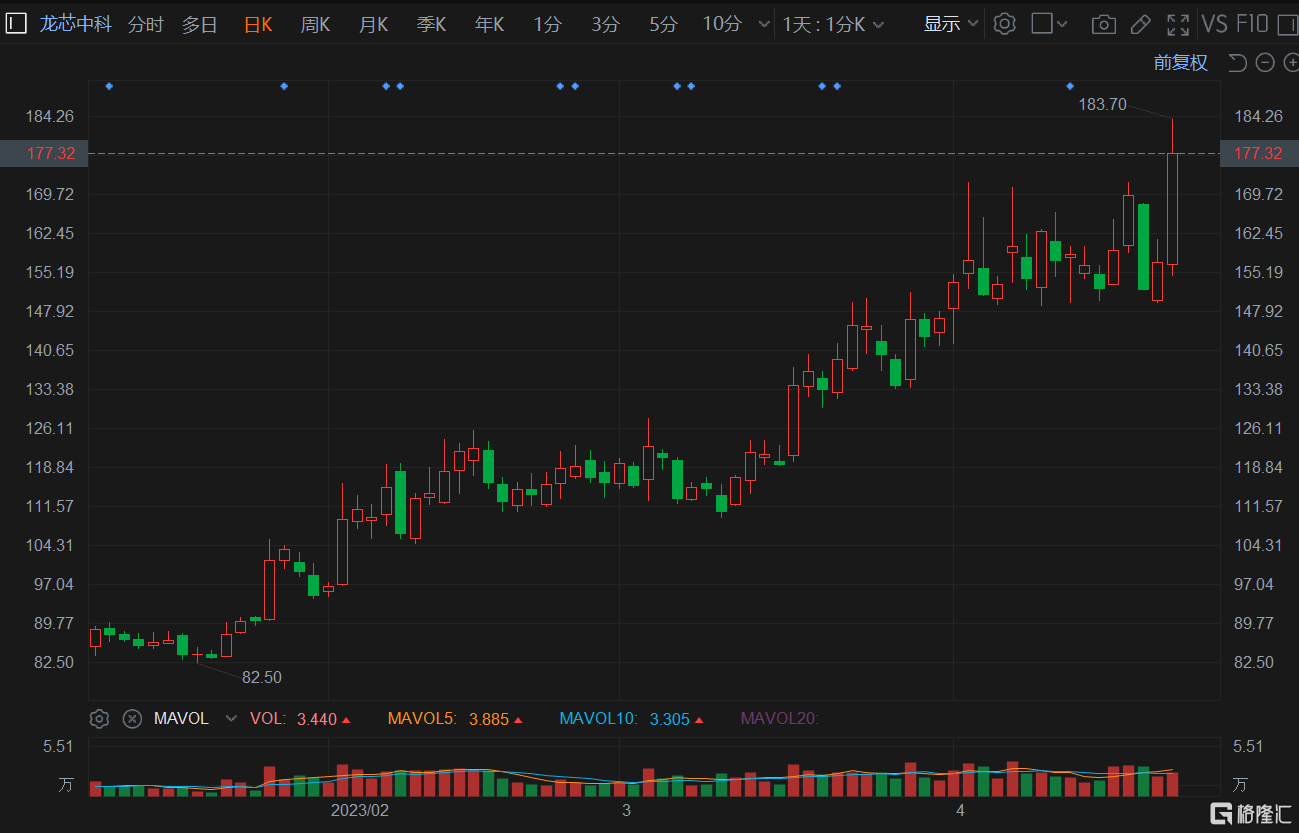Open VS stock comparison

click(x=1214, y=24)
